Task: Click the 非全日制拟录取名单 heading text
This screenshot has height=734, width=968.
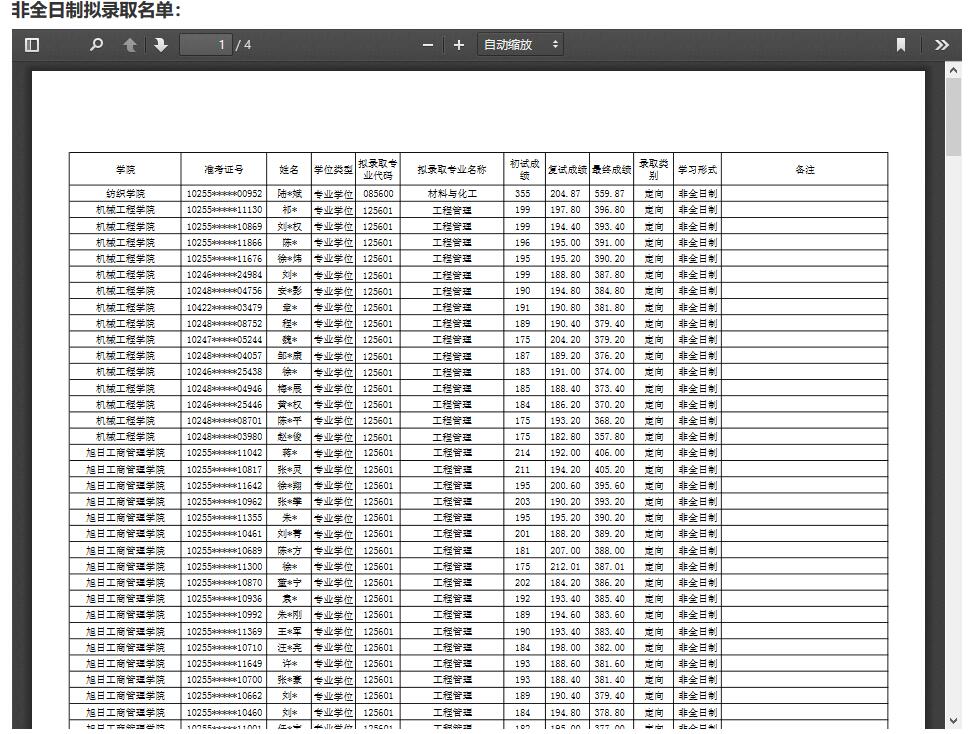Action: (x=96, y=10)
